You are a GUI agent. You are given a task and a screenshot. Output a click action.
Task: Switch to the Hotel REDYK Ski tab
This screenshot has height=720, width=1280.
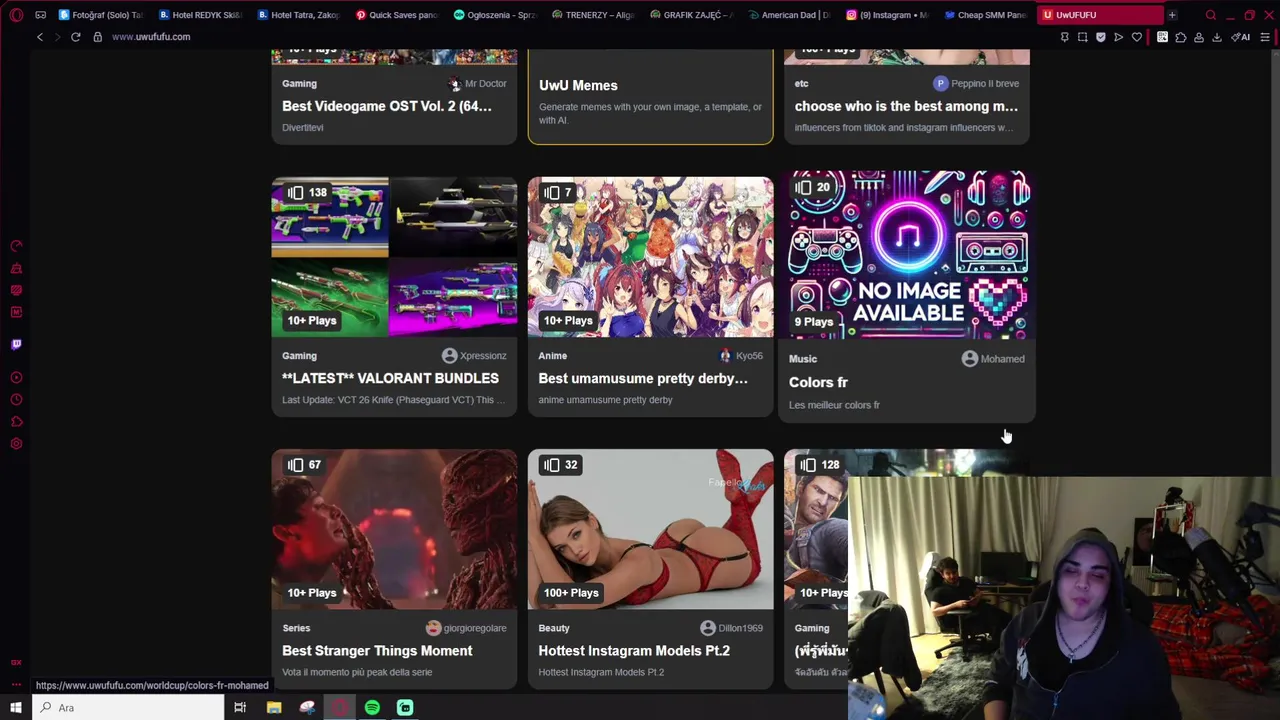[x=198, y=15]
